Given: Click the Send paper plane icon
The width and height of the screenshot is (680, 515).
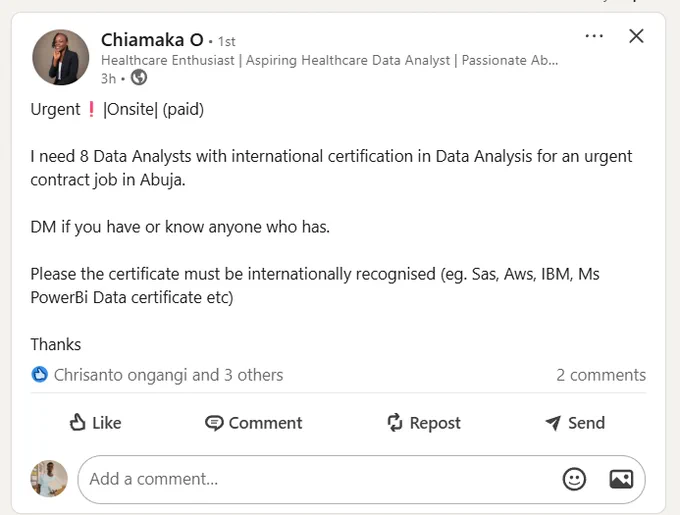Looking at the screenshot, I should (553, 423).
